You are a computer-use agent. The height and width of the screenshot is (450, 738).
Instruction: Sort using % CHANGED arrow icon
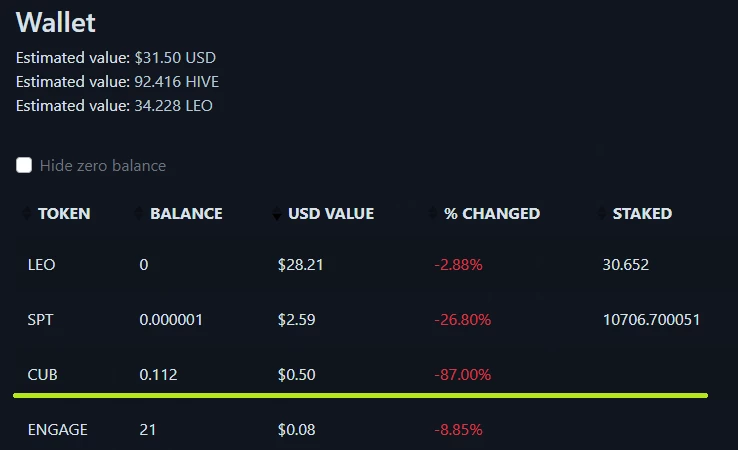(433, 213)
